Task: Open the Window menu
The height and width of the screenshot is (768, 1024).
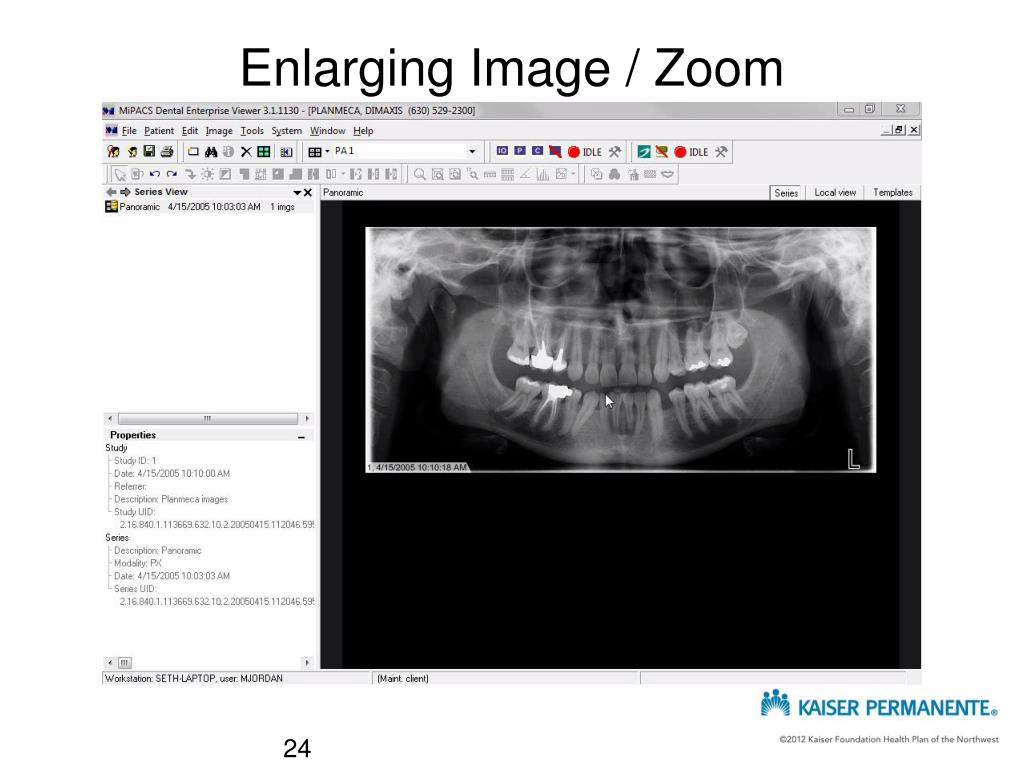Action: point(327,131)
